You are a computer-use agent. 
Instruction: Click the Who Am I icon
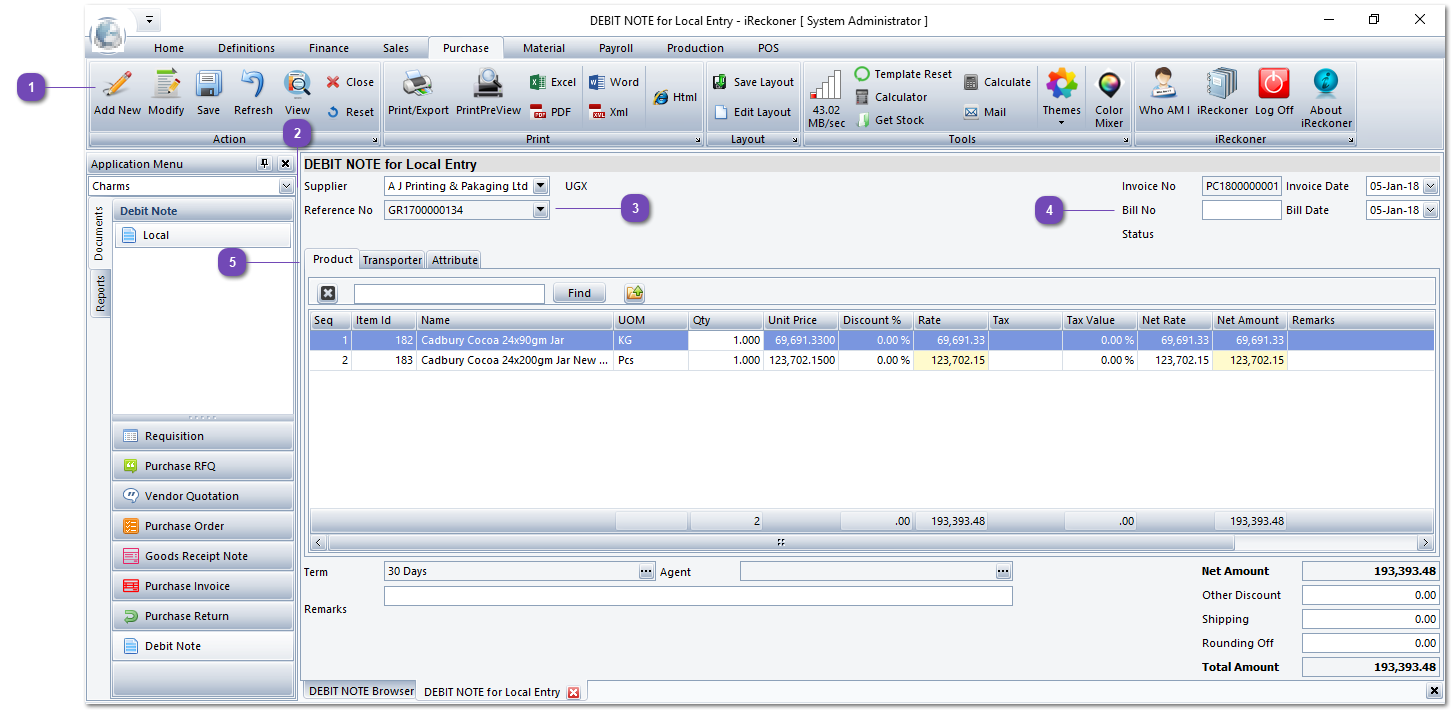click(x=1164, y=86)
